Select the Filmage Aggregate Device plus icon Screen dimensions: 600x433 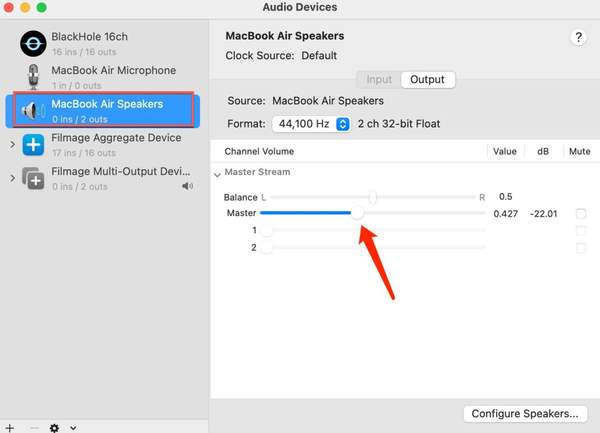click(x=33, y=145)
